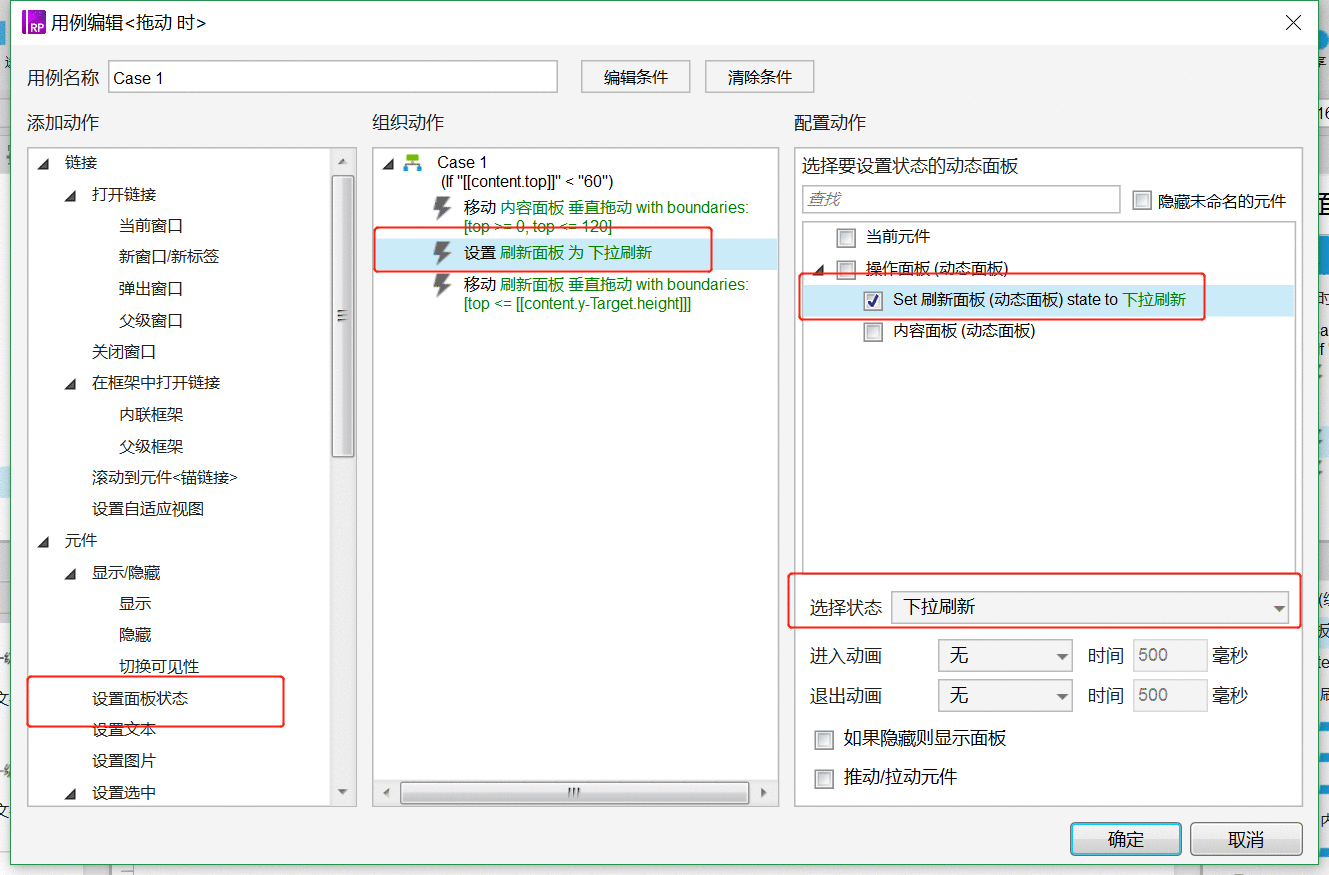Confirm with the 确定 button
The width and height of the screenshot is (1329, 875).
(1126, 839)
